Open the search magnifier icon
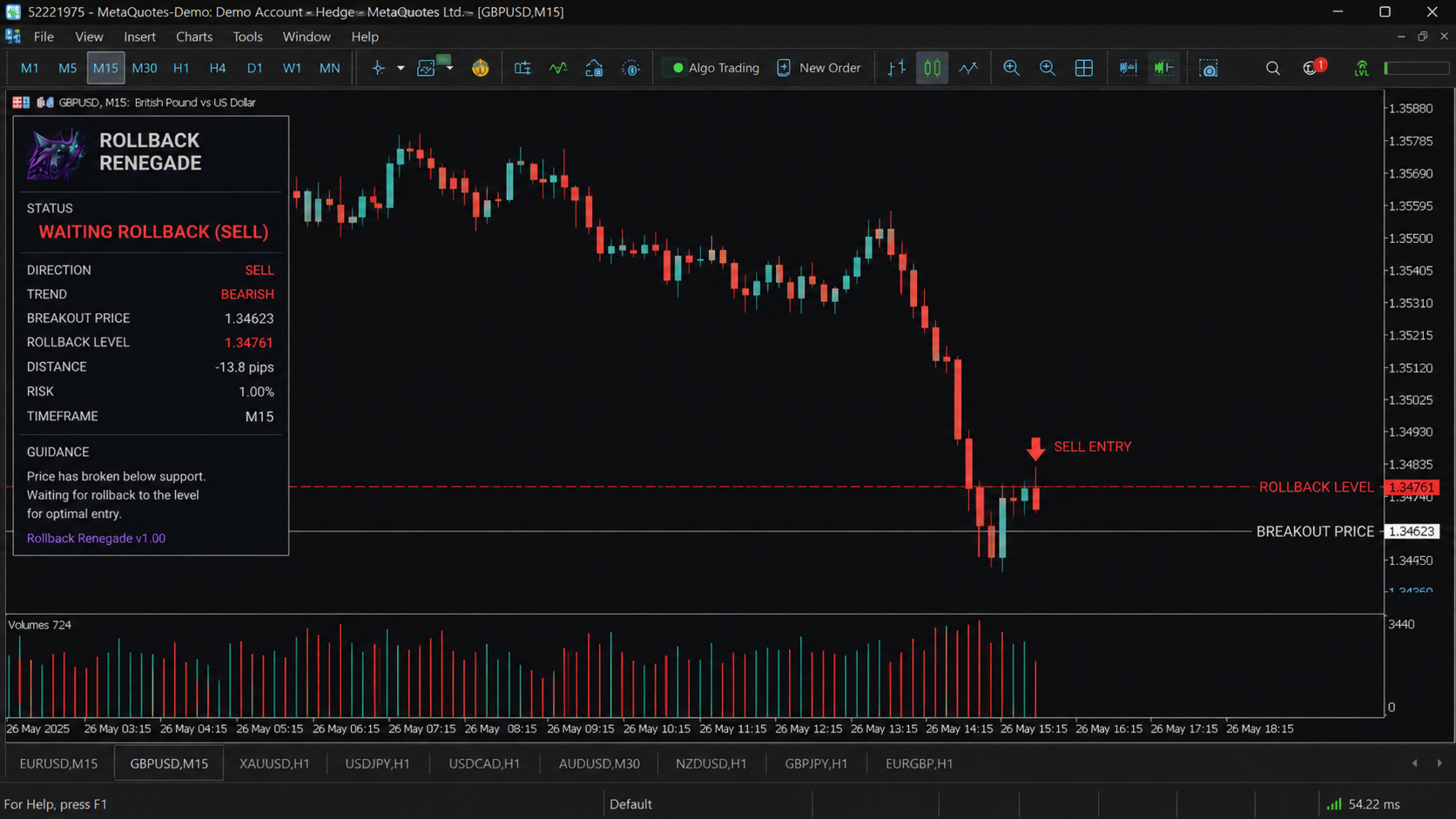Viewport: 1456px width, 819px height. pos(1272,68)
